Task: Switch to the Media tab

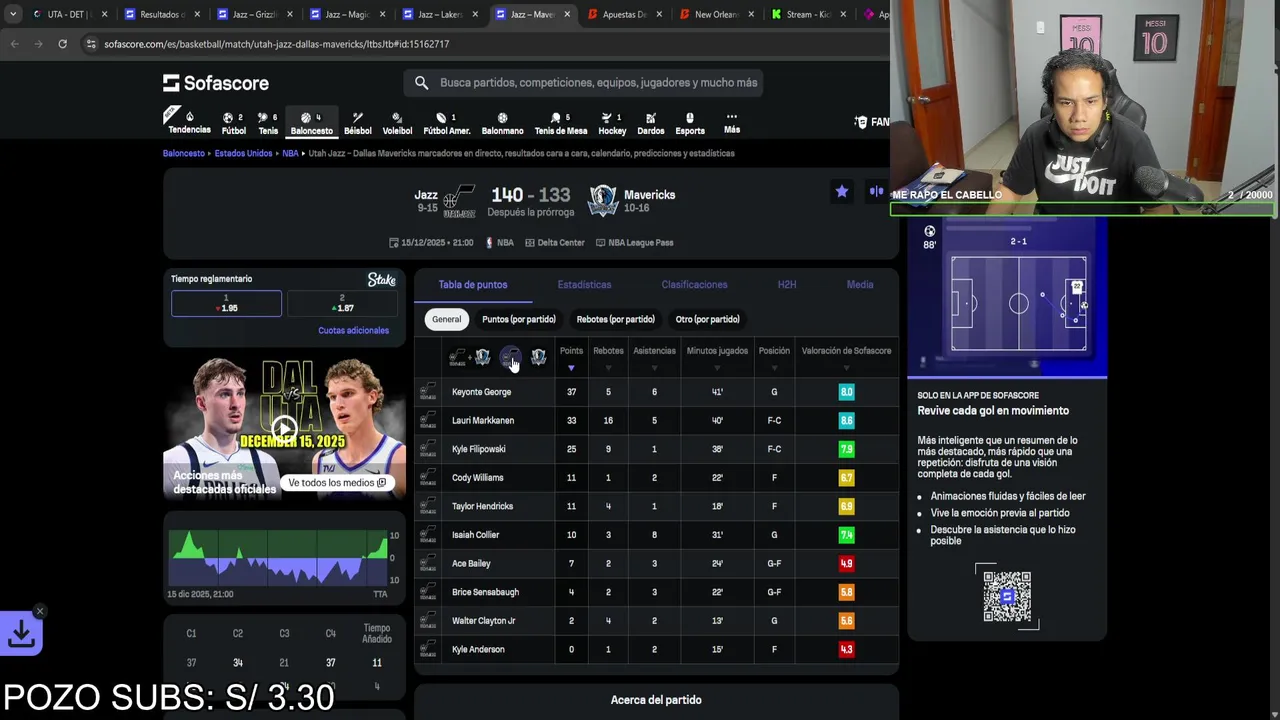Action: pos(860,285)
